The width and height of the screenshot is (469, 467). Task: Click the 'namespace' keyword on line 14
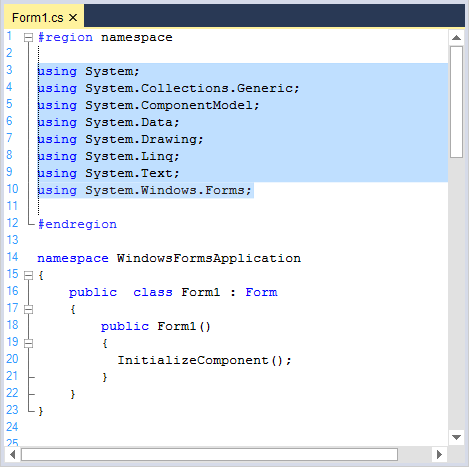(73, 259)
